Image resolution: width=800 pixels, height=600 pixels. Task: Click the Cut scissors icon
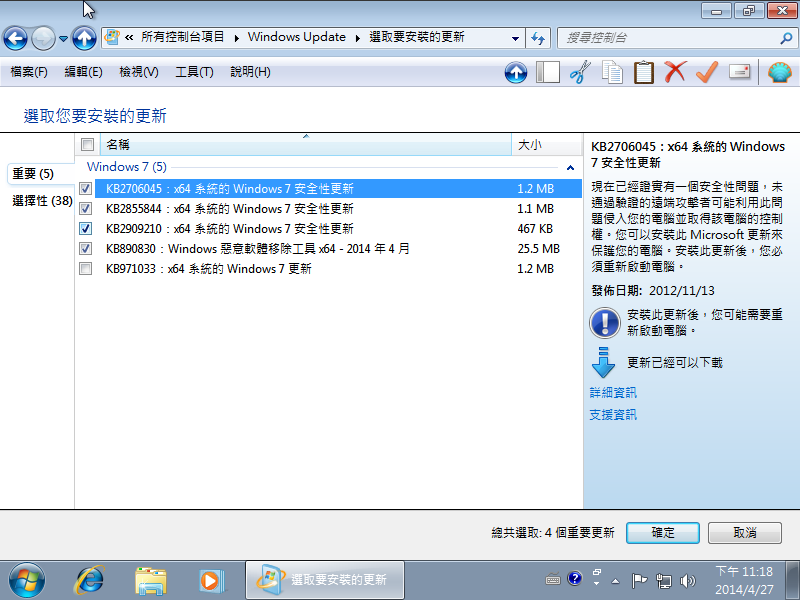tap(580, 72)
